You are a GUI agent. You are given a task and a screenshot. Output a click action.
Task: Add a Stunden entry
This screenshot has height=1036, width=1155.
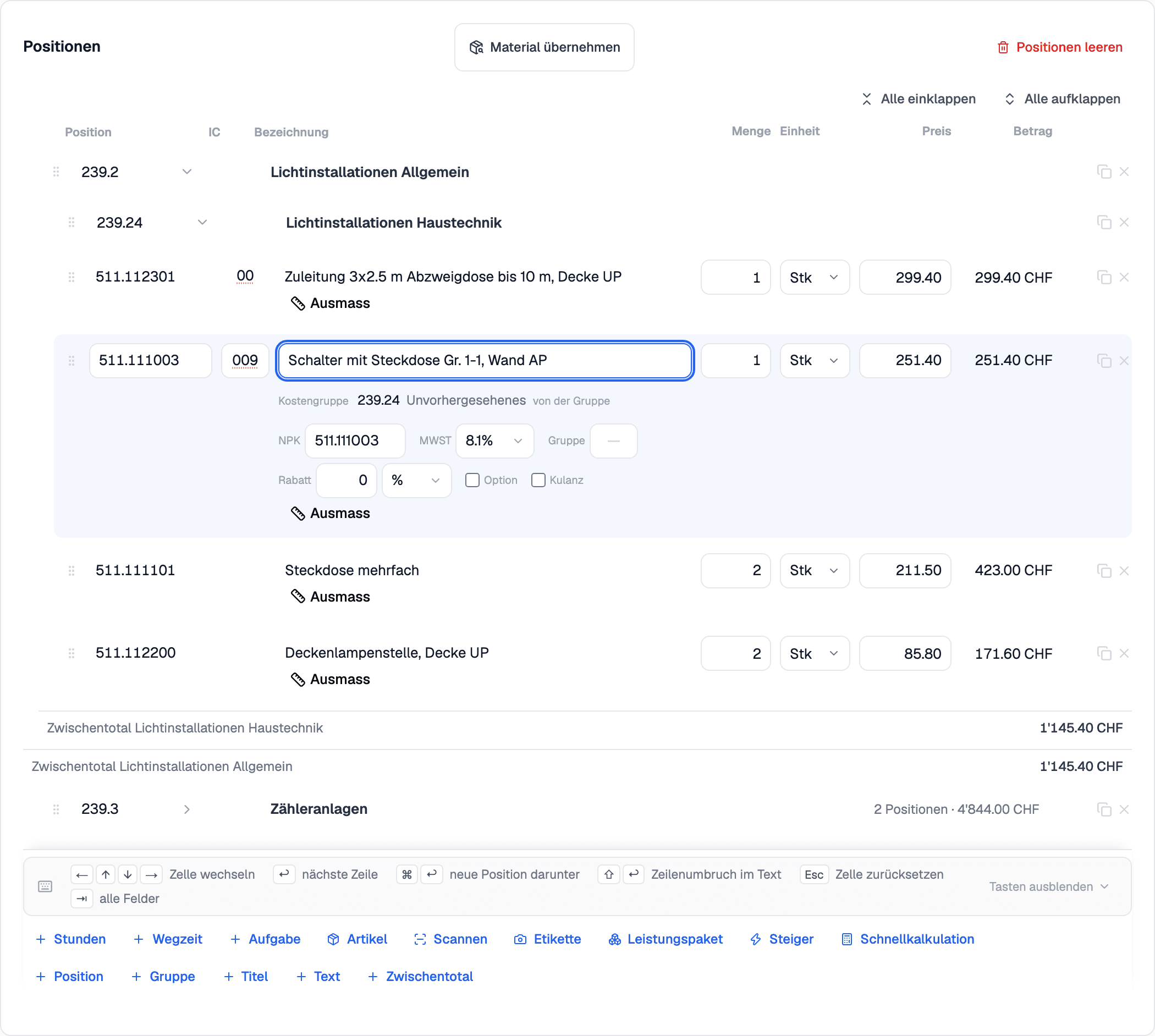[x=71, y=939]
